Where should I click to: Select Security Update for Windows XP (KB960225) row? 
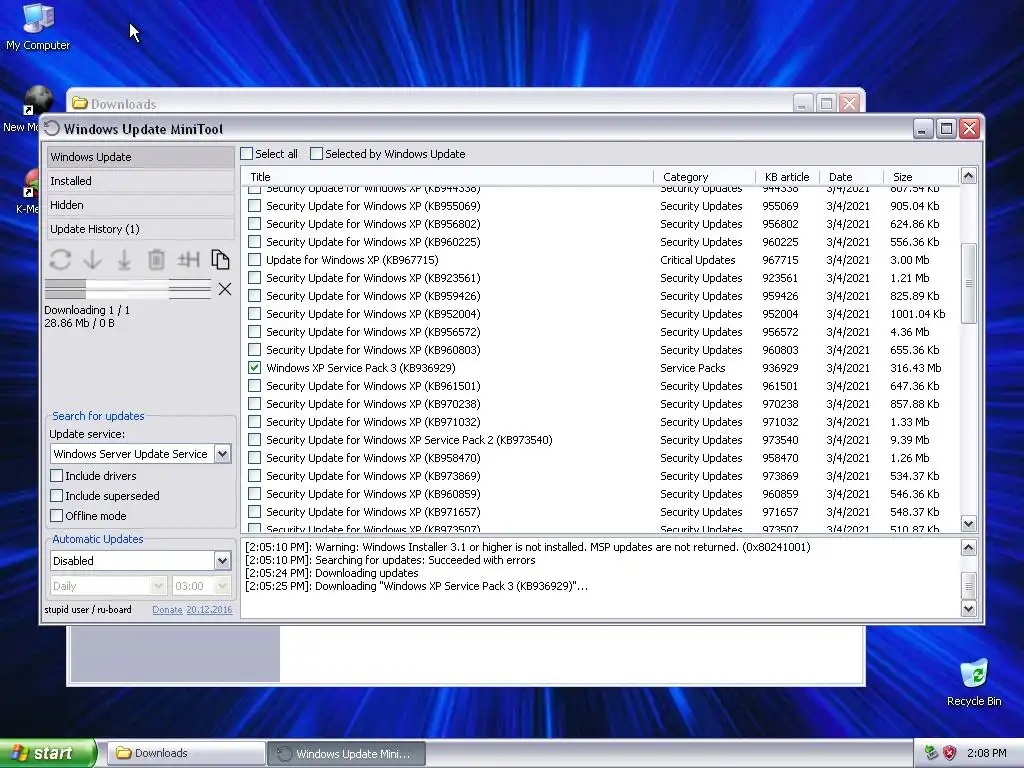pos(600,242)
